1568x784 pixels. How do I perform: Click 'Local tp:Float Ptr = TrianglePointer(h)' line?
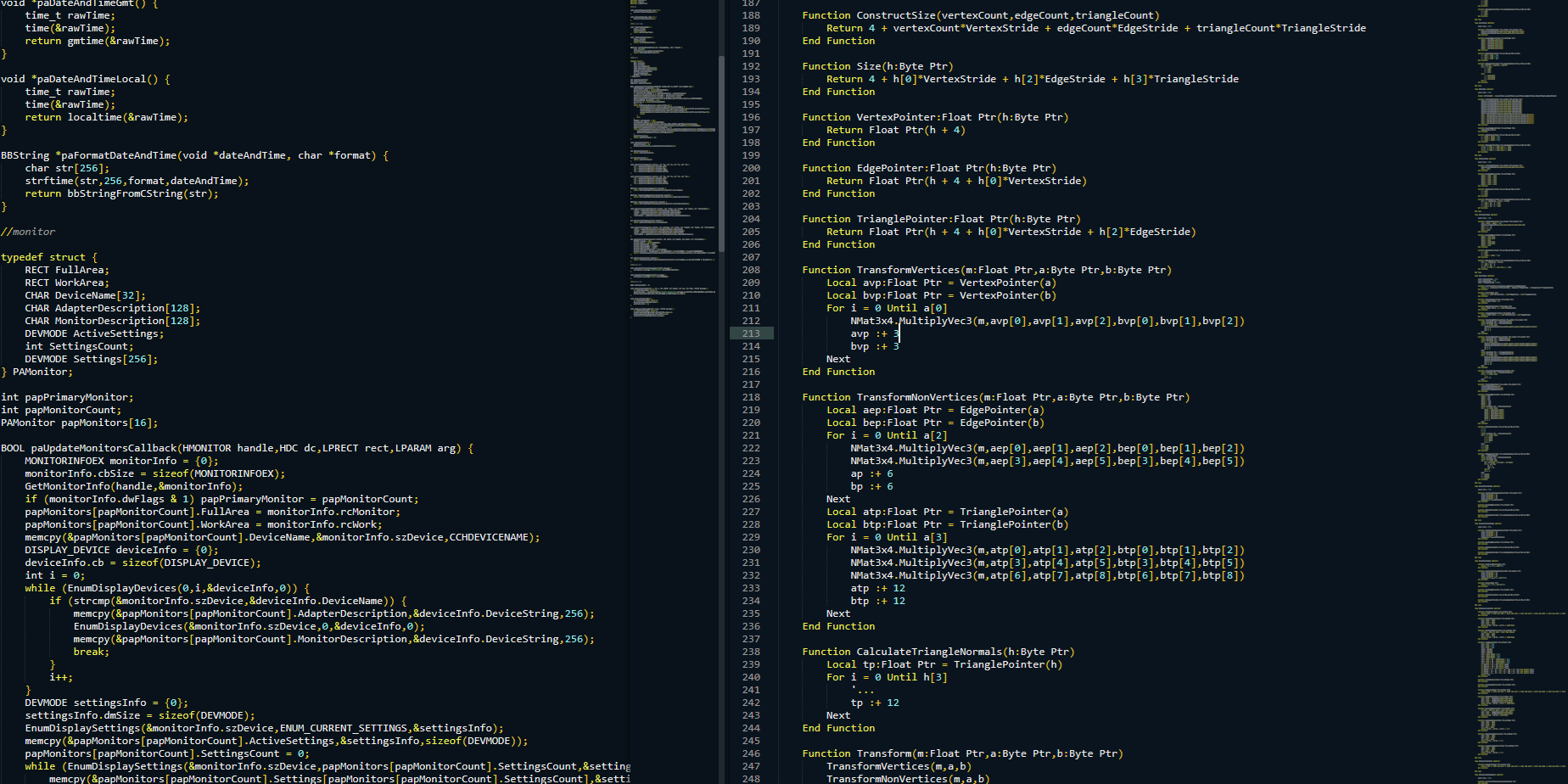click(944, 664)
